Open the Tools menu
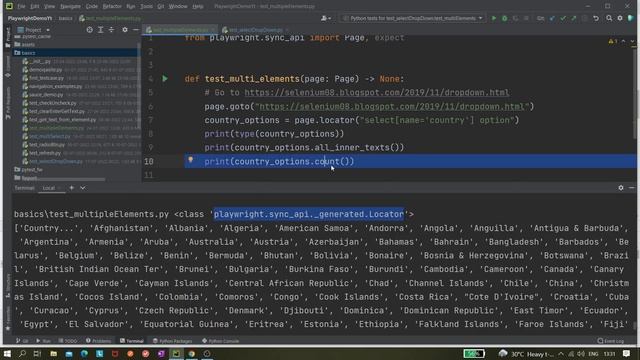The height and width of the screenshot is (360, 640). click(x=146, y=7)
